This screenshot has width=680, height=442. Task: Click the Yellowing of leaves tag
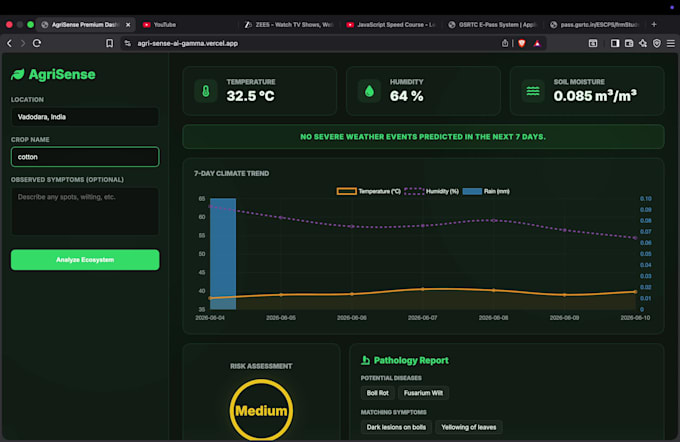(468, 427)
